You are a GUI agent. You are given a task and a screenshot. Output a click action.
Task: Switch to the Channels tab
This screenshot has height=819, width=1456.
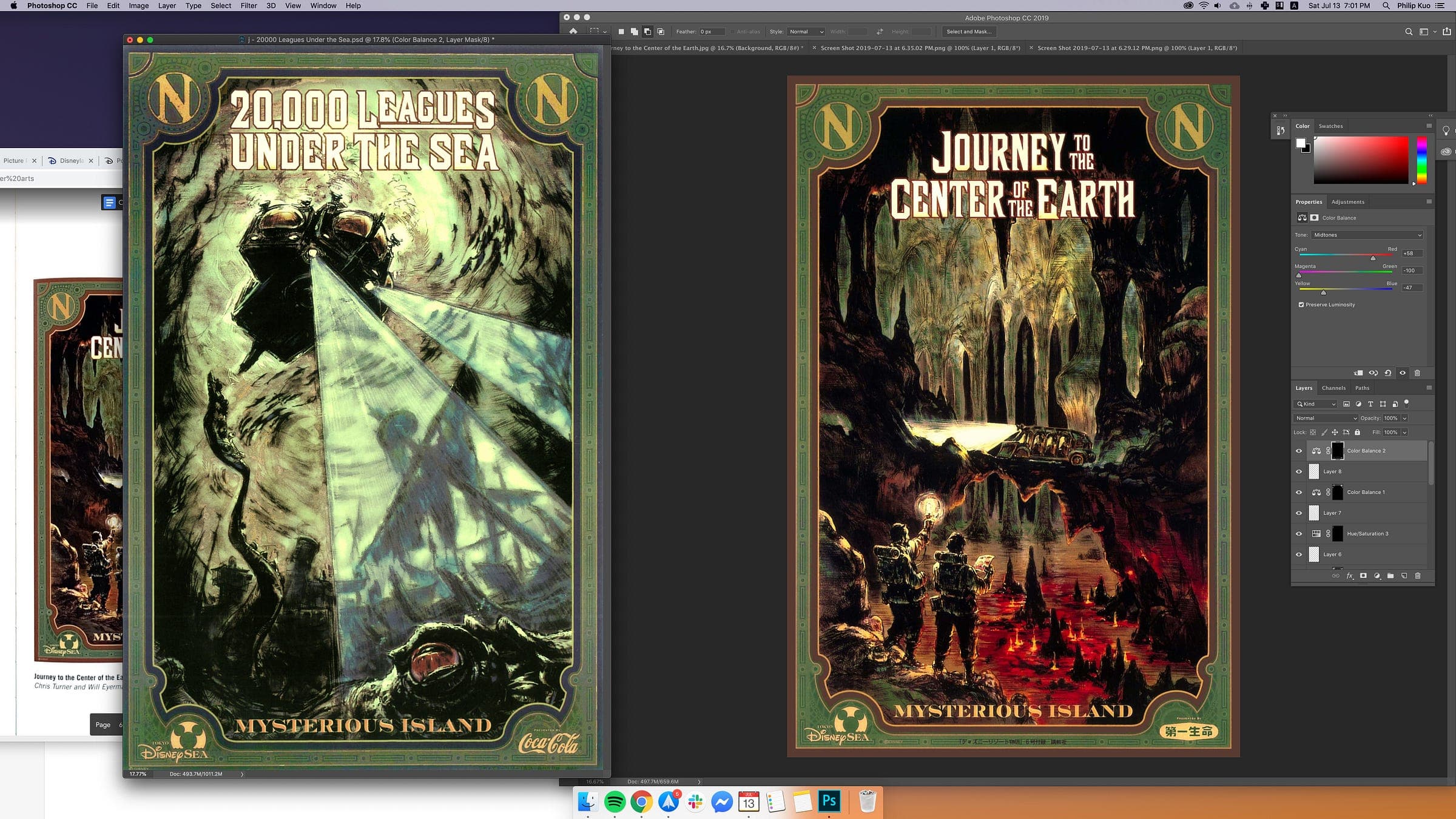click(x=1333, y=388)
